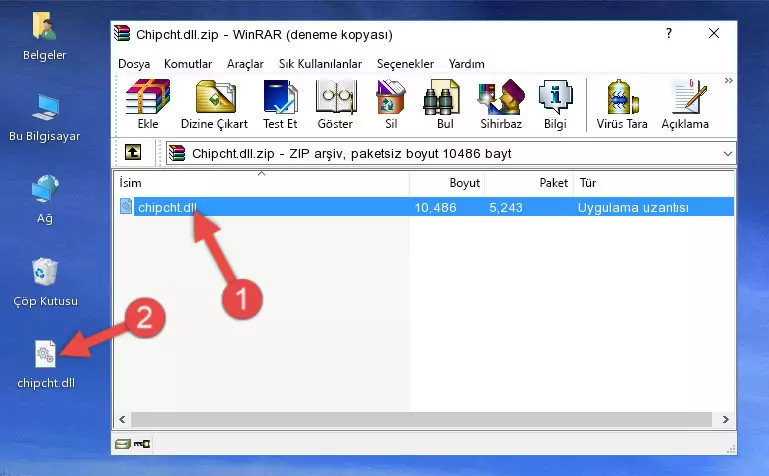The image size is (769, 476).
Task: Open the Araçlar menu
Action: pos(245,64)
